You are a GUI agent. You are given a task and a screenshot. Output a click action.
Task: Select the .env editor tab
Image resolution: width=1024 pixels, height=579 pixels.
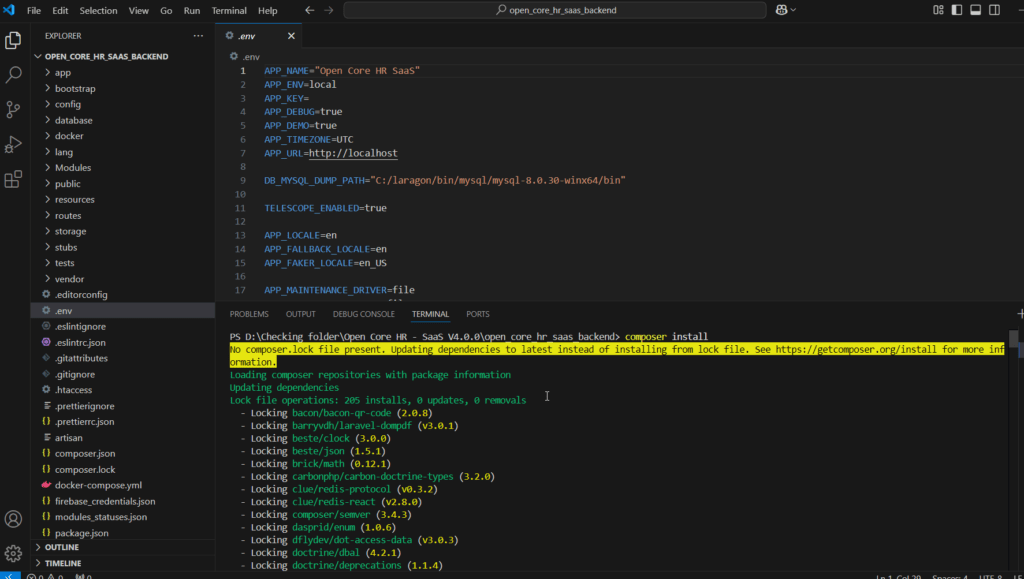tap(259, 36)
